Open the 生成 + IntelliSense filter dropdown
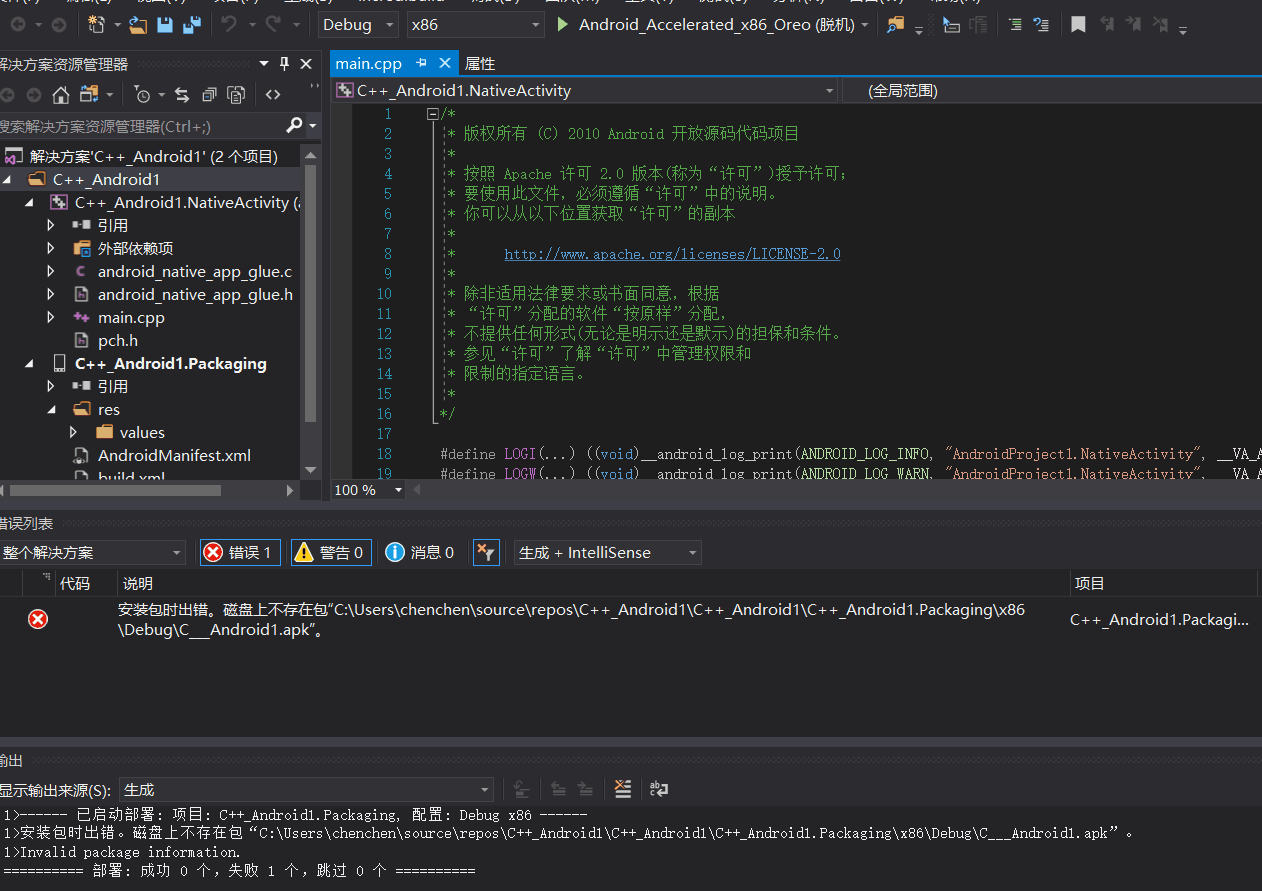The width and height of the screenshot is (1262, 891). point(607,552)
